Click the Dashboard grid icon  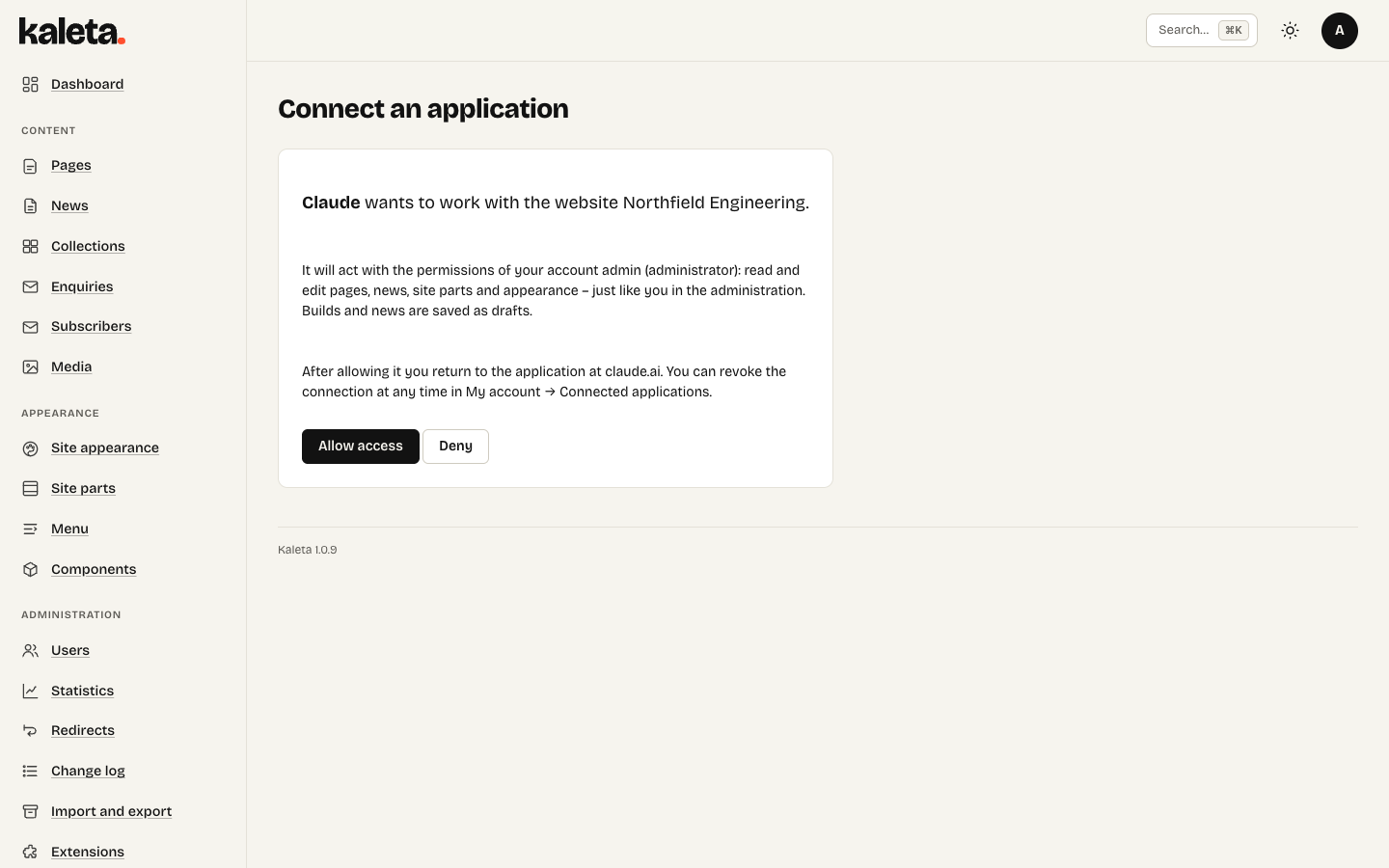(x=31, y=85)
